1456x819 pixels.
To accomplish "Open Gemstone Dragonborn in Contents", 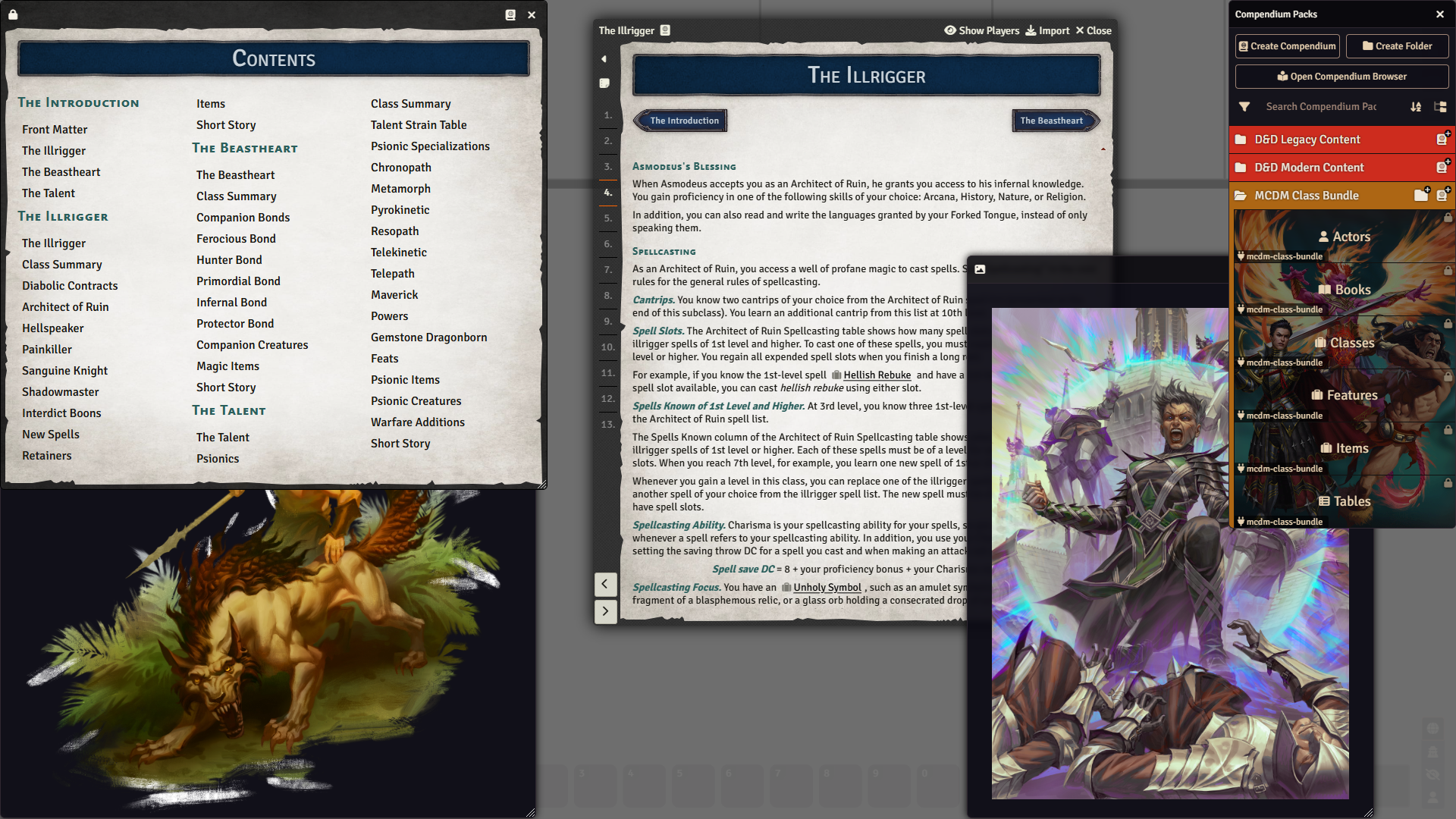I will pos(428,337).
